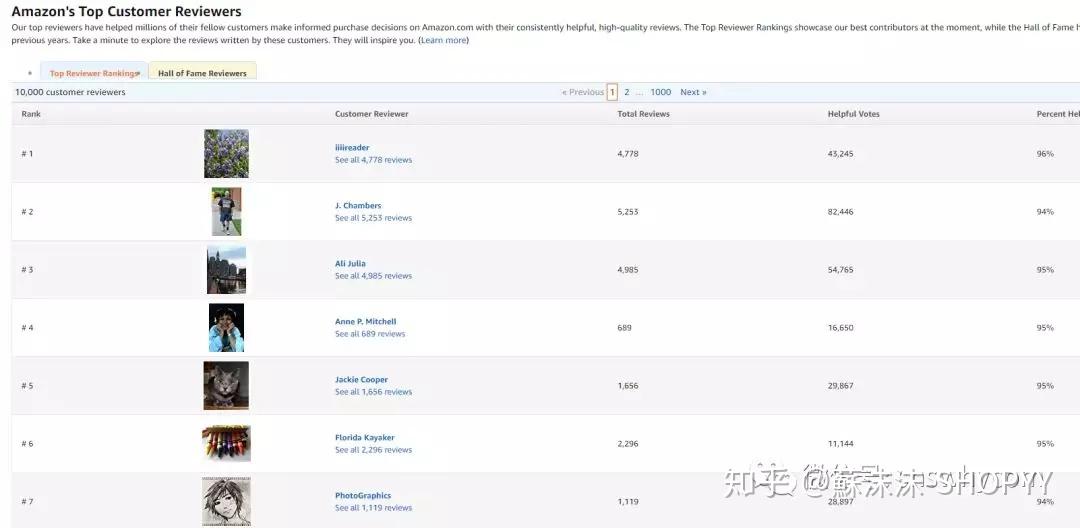Switch to Hall of Fame Reviewers tab
Viewport: 1080px width, 528px height.
pyautogui.click(x=202, y=73)
